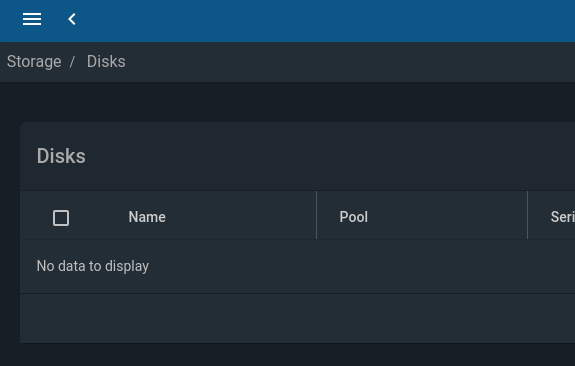Click empty space in the breadcrumb bar
The image size is (575, 366).
coord(348,62)
